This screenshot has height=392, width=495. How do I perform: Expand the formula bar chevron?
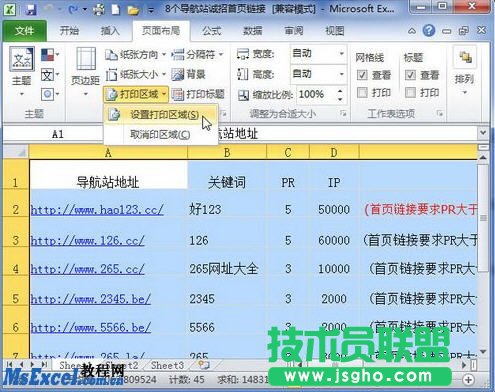click(x=483, y=133)
